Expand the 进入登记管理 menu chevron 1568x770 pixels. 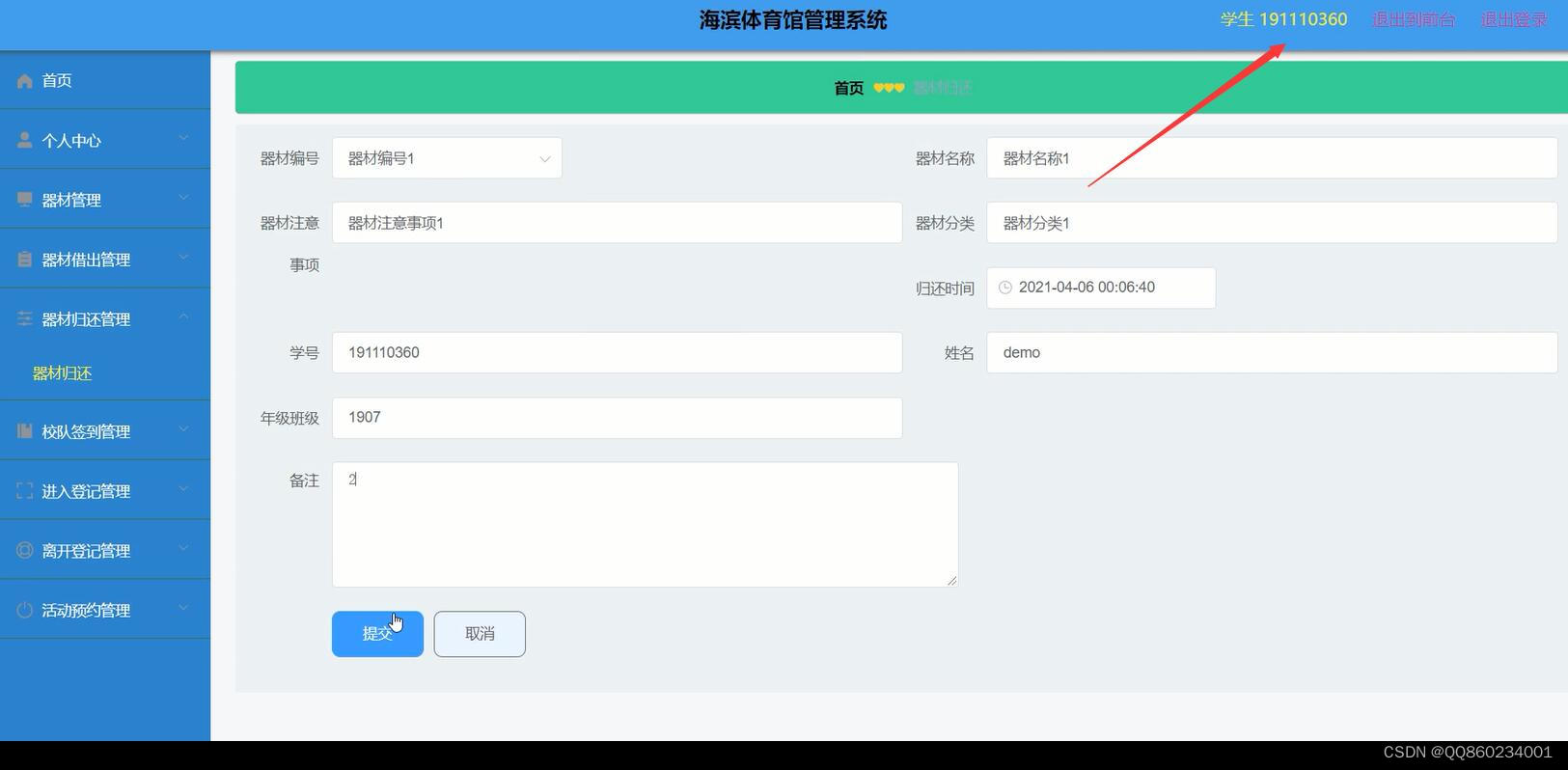[x=183, y=489]
